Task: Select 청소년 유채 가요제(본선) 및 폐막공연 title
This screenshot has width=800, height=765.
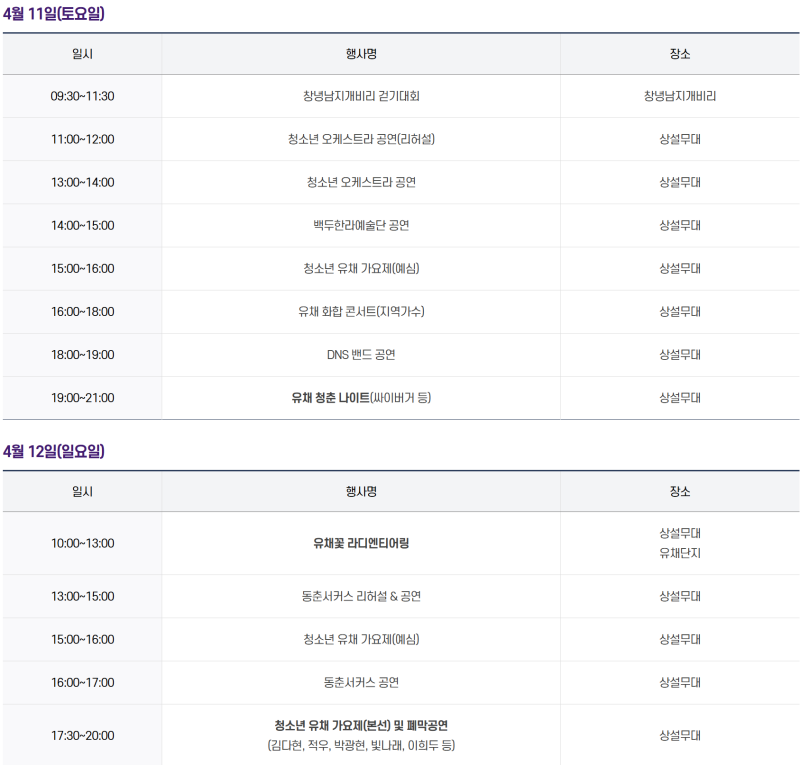Action: [x=361, y=726]
